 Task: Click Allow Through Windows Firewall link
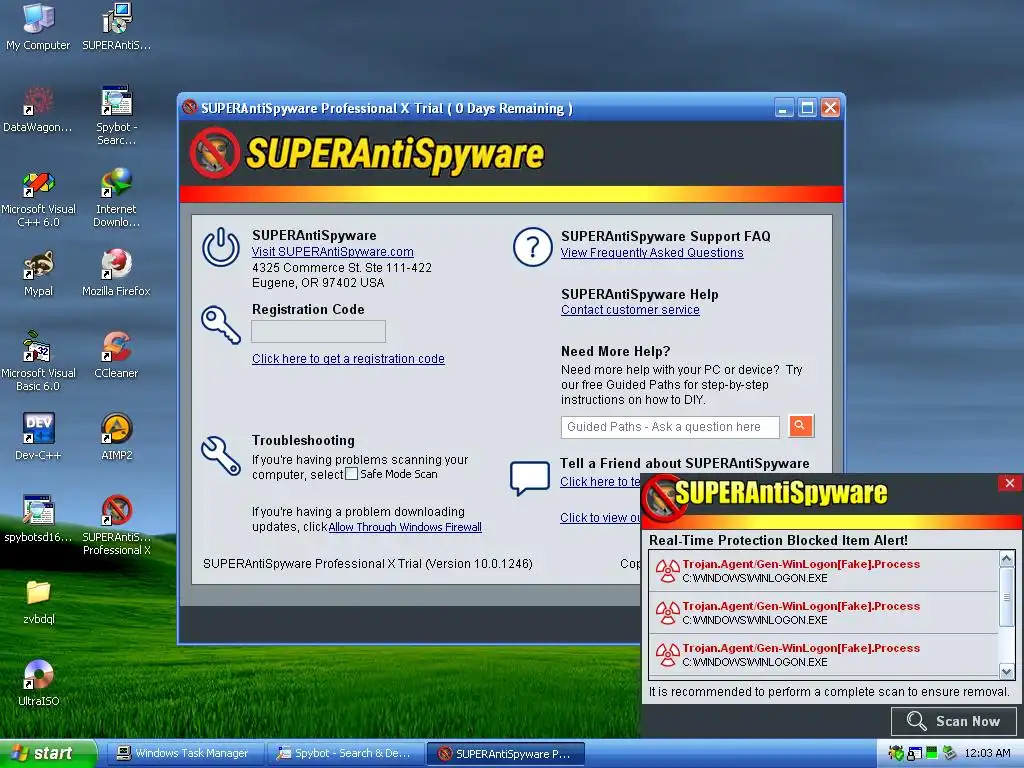point(405,527)
